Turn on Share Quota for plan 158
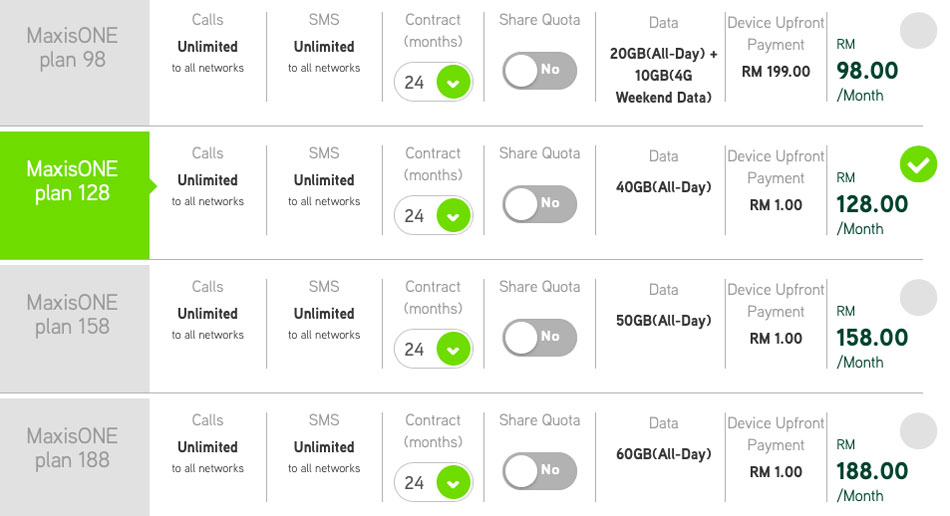950x516 pixels. pyautogui.click(x=539, y=337)
